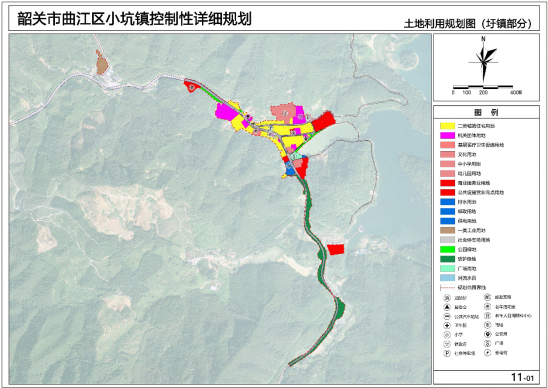Click the subtitle 土地利用规划图（圩镇部分）
Image resolution: width=548 pixels, height=388 pixels.
coord(468,23)
